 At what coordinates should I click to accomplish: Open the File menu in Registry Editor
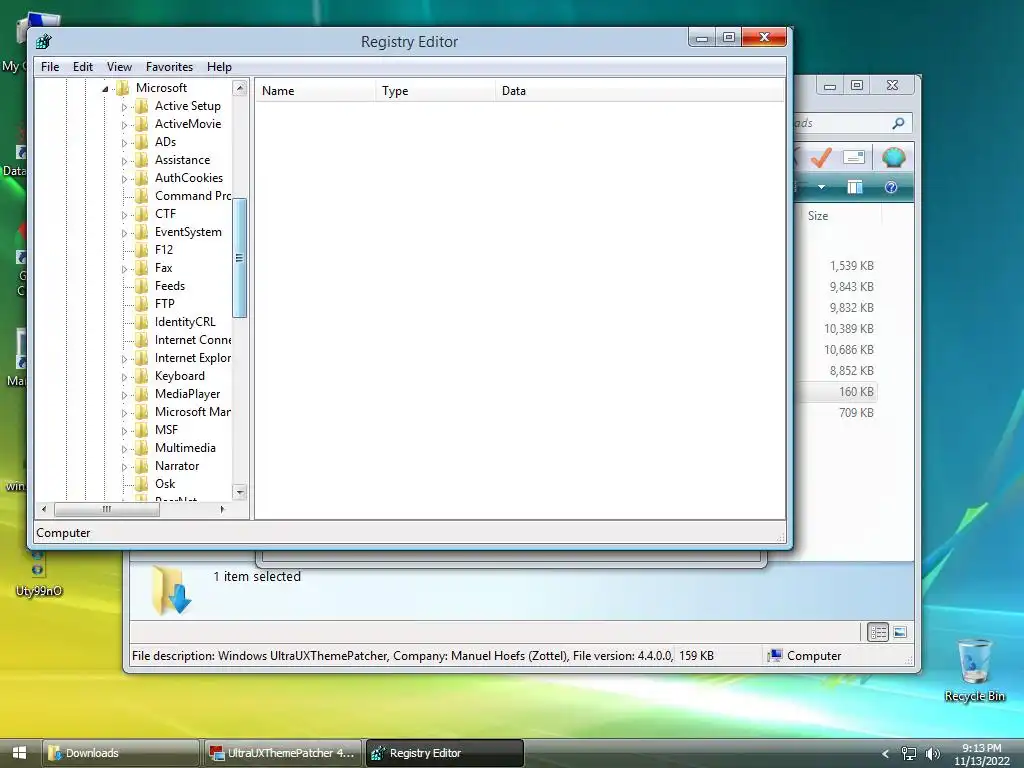coord(50,67)
